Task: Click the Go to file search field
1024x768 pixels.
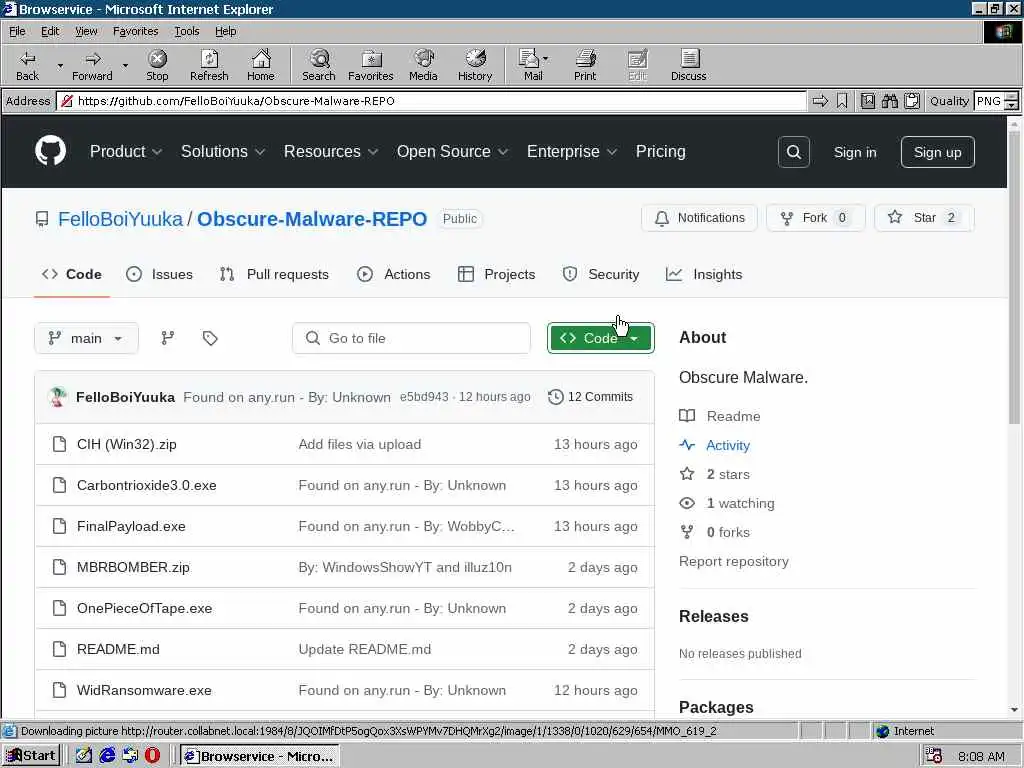Action: [411, 338]
